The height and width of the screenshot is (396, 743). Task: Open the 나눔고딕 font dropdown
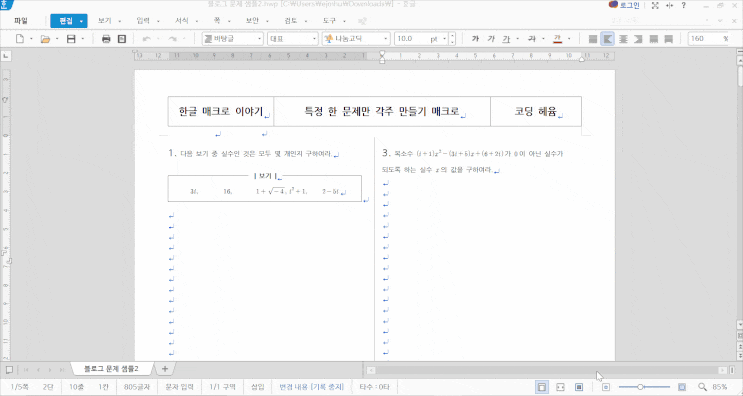356,39
